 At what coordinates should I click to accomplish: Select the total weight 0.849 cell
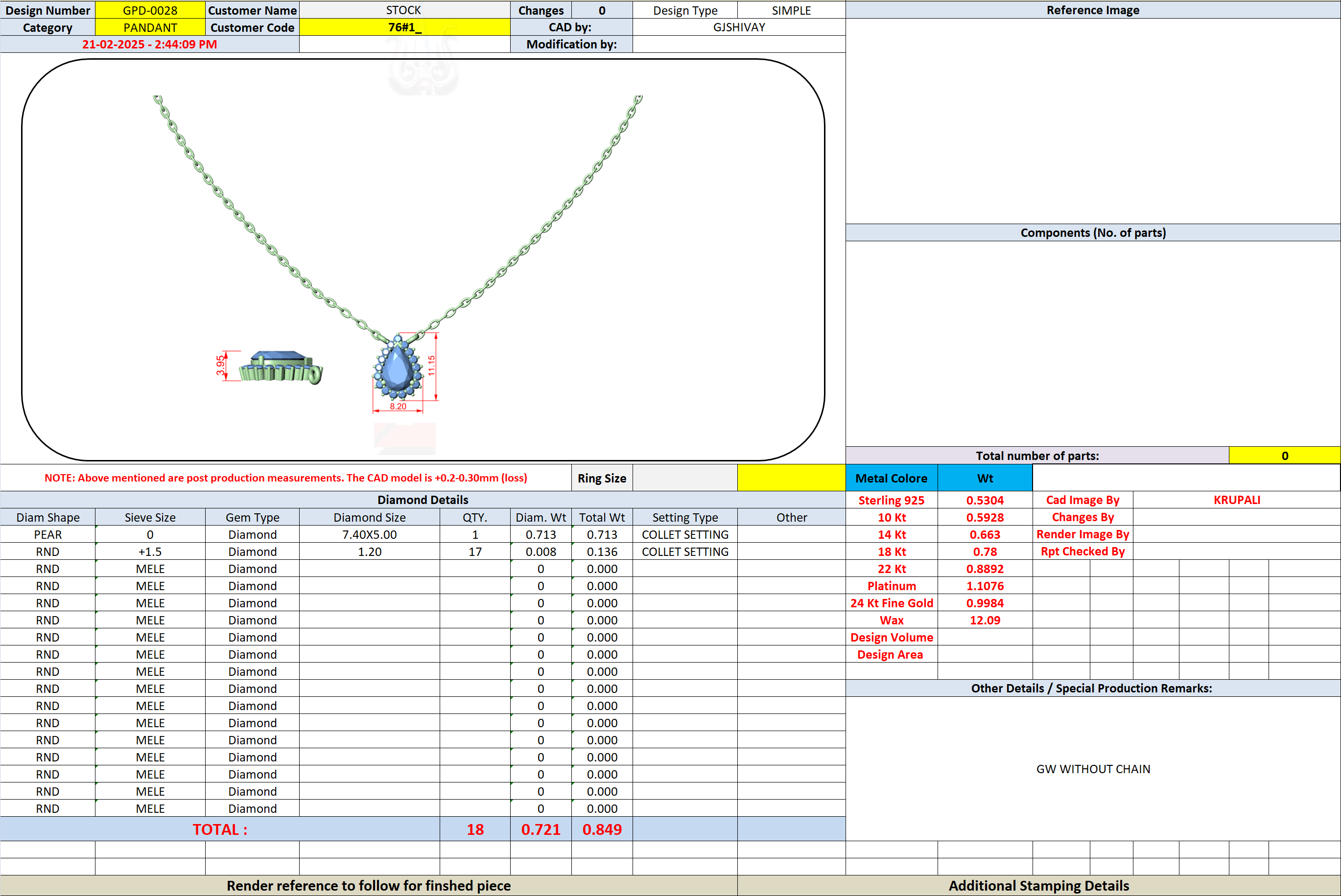[602, 829]
